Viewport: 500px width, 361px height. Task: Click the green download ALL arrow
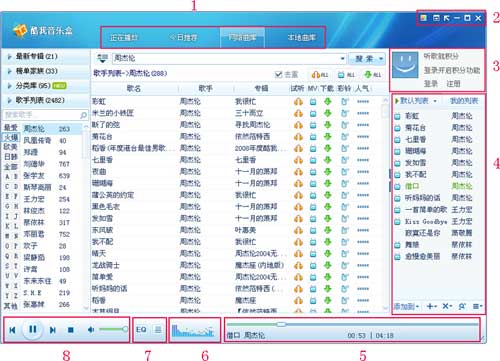tap(373, 75)
